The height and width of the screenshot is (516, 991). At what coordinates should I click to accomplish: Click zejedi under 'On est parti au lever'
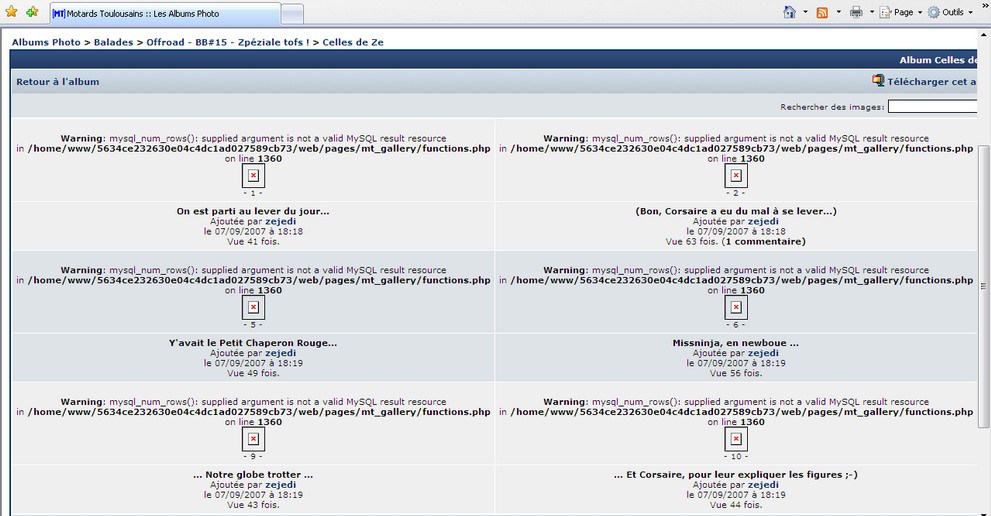[x=281, y=221]
